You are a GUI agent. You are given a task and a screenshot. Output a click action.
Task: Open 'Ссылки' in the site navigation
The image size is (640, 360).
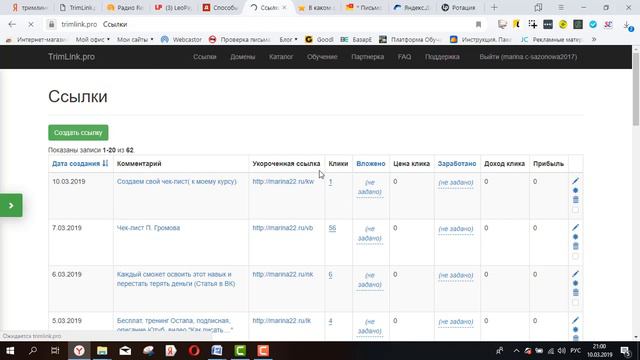click(204, 57)
